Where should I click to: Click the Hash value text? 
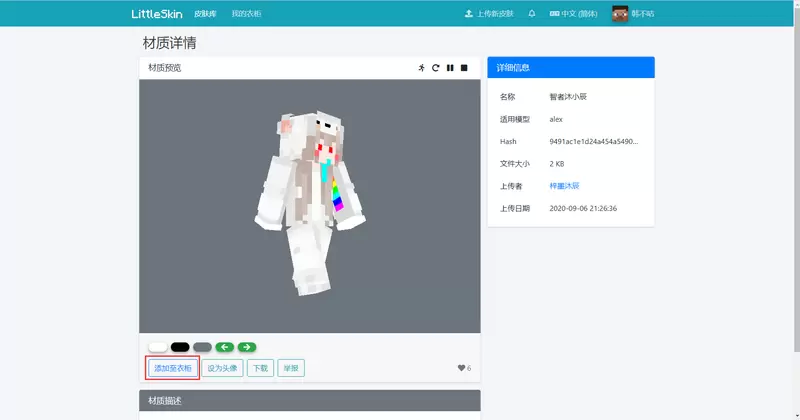pos(593,141)
